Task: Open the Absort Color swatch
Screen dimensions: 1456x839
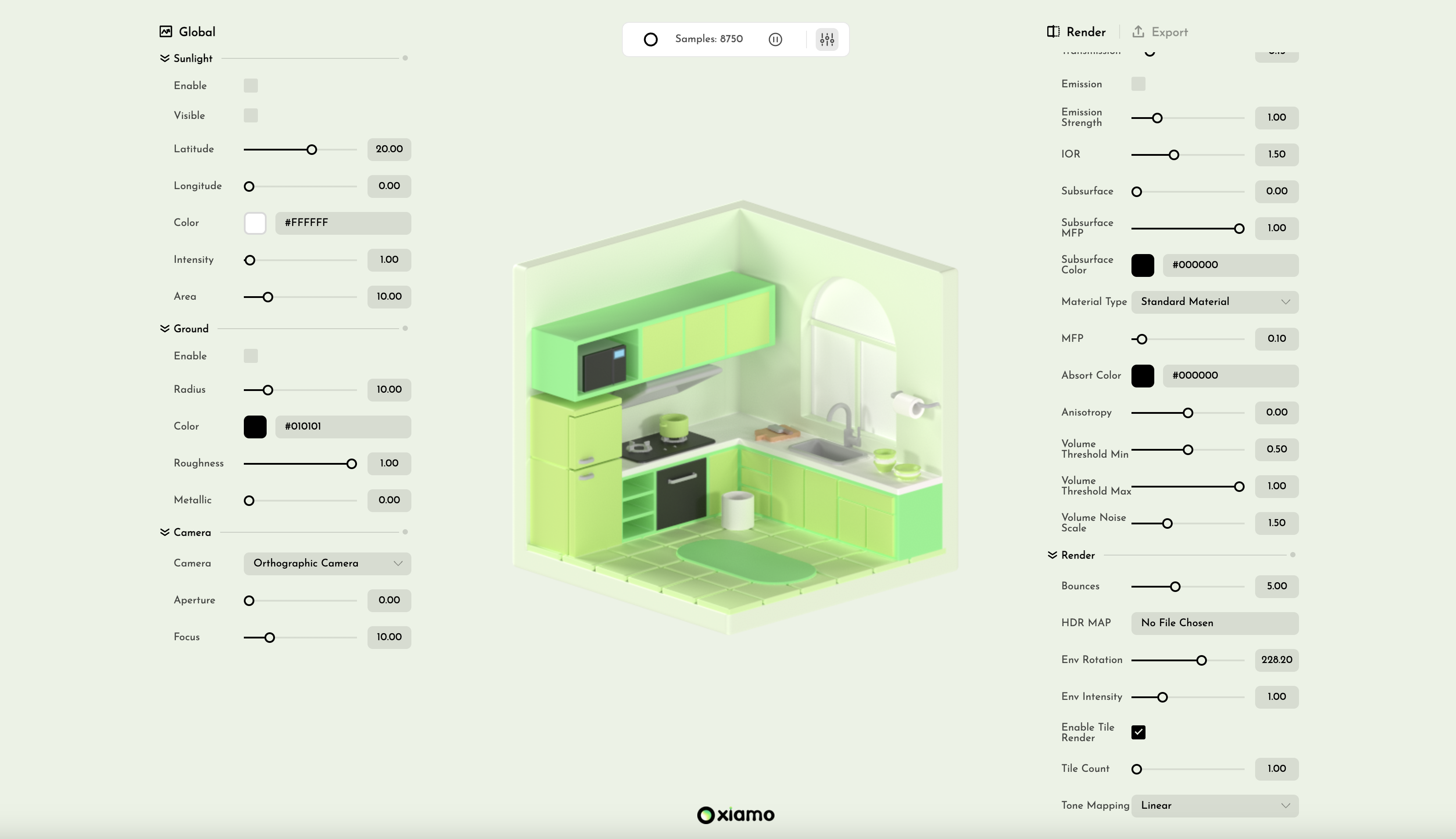Action: point(1142,376)
